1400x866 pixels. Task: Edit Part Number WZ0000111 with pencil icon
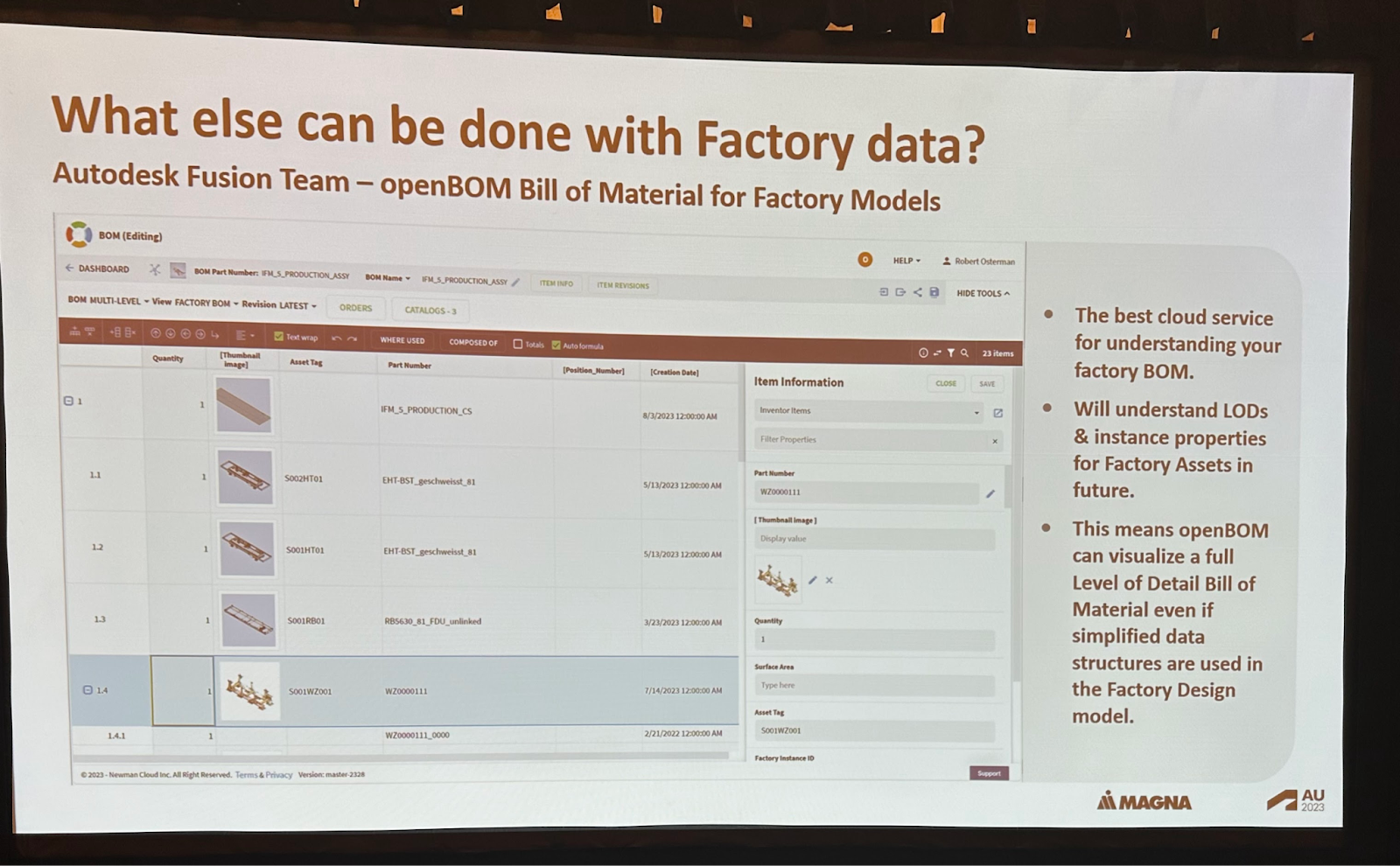click(x=990, y=493)
